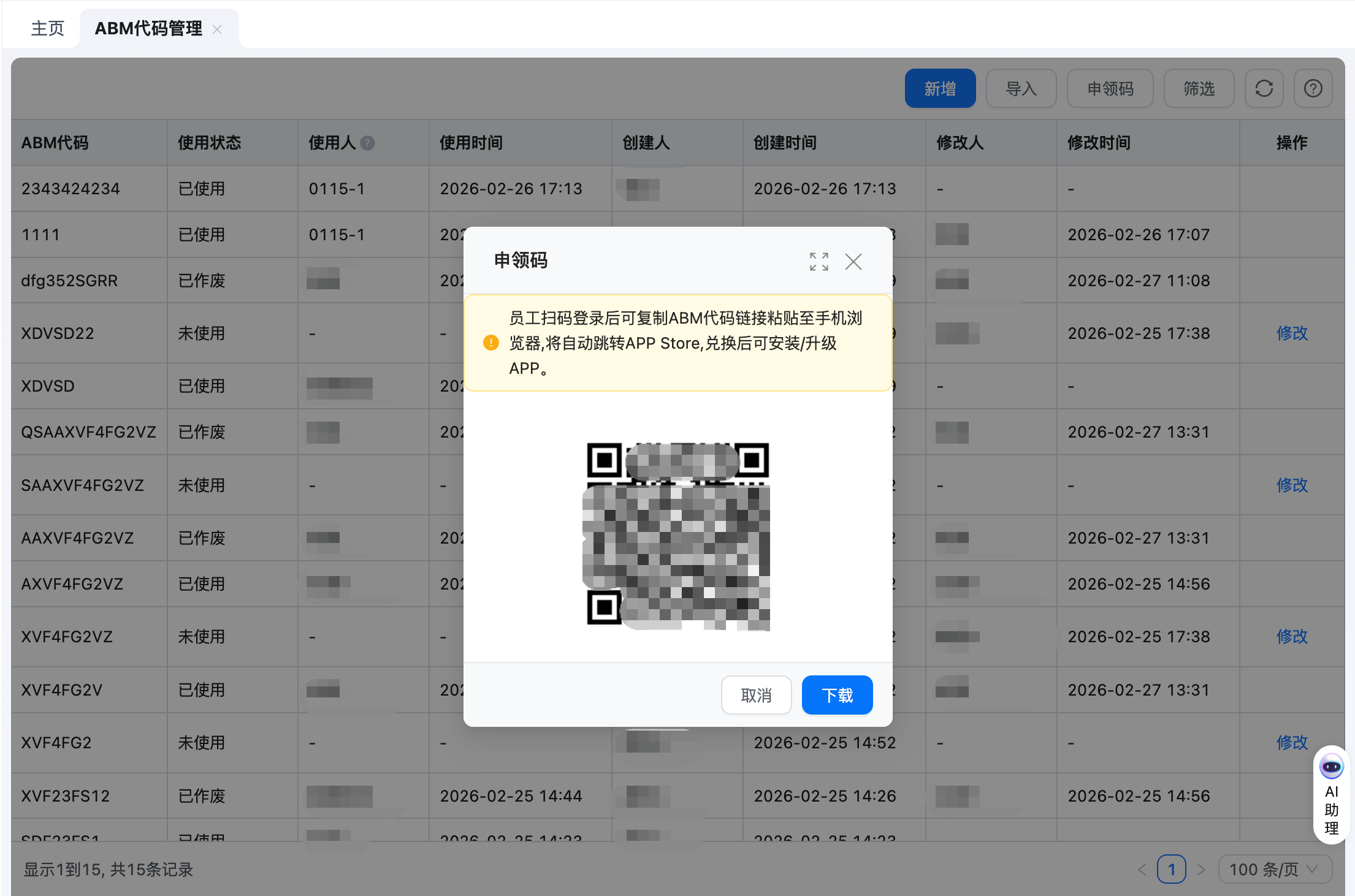Open the 筛选 filter button
The image size is (1355, 896).
1198,89
